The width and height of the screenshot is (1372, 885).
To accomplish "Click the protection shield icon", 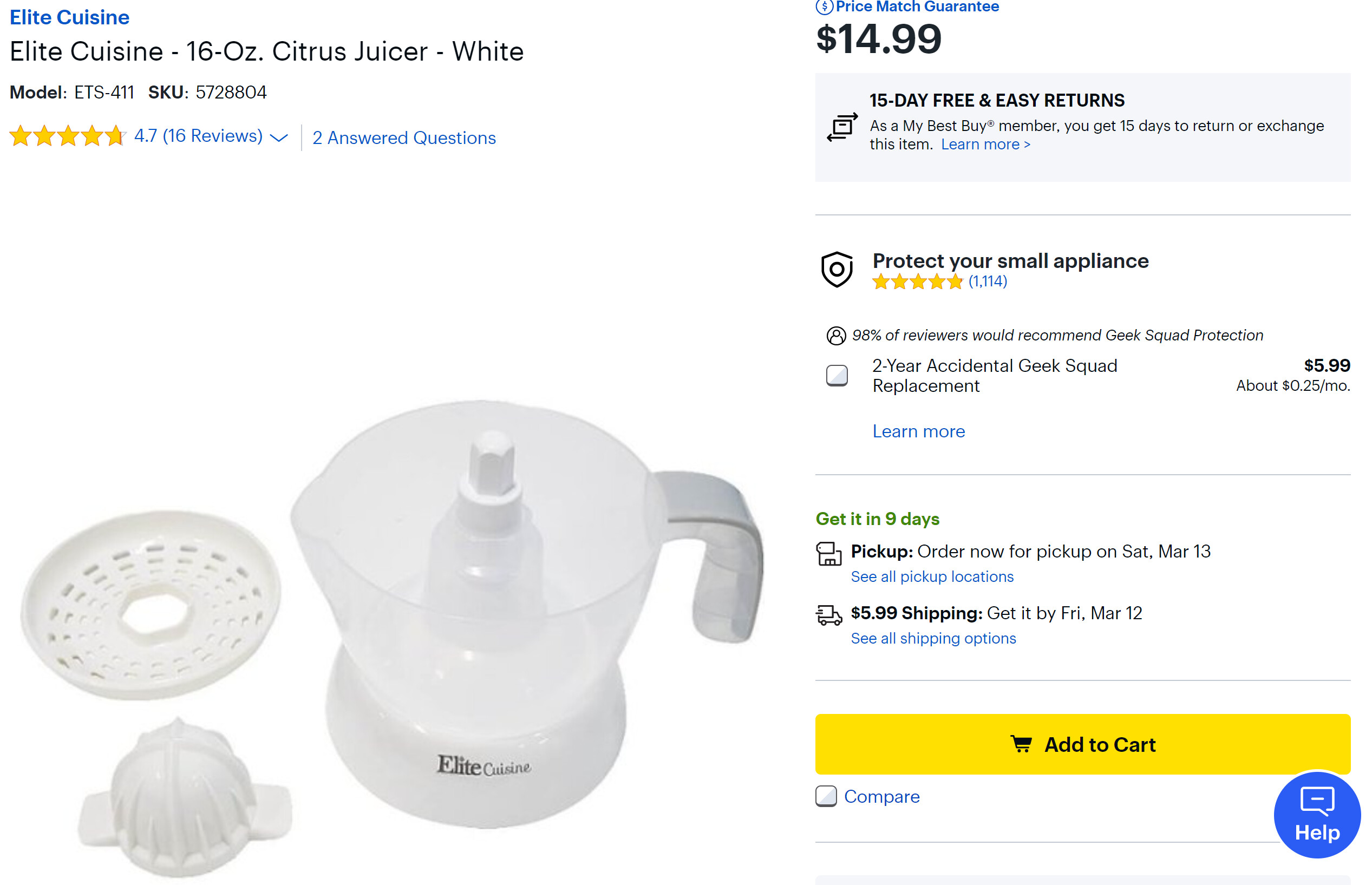I will 837,269.
